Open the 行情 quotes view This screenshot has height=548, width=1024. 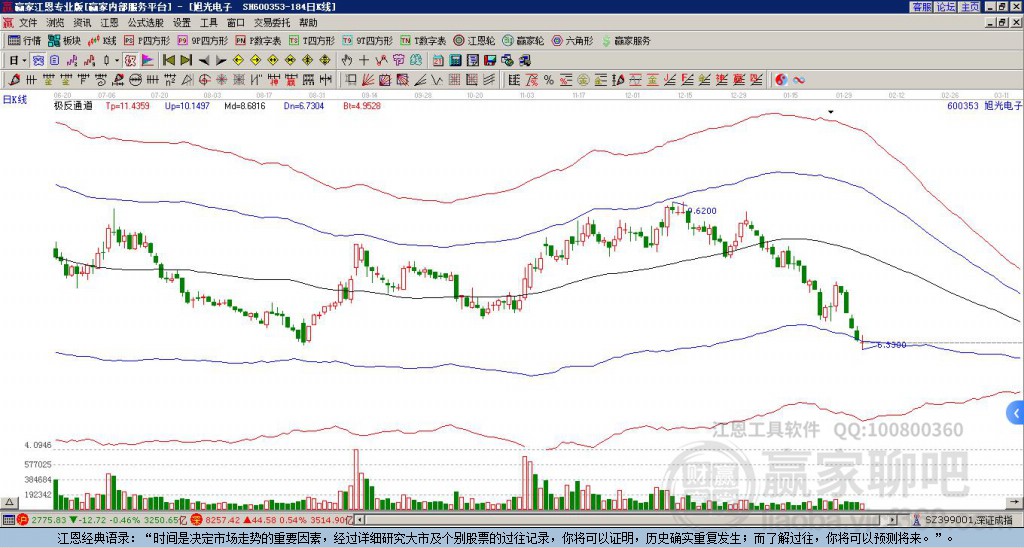(24, 40)
